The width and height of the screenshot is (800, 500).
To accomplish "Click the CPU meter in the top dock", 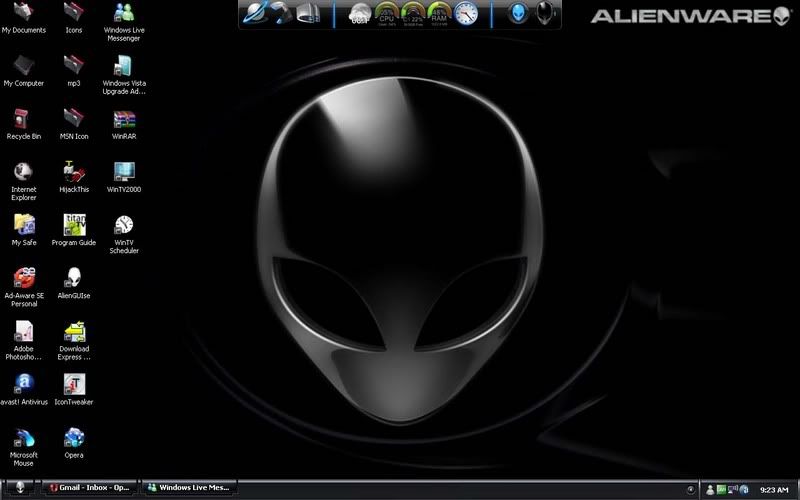I will pyautogui.click(x=386, y=14).
